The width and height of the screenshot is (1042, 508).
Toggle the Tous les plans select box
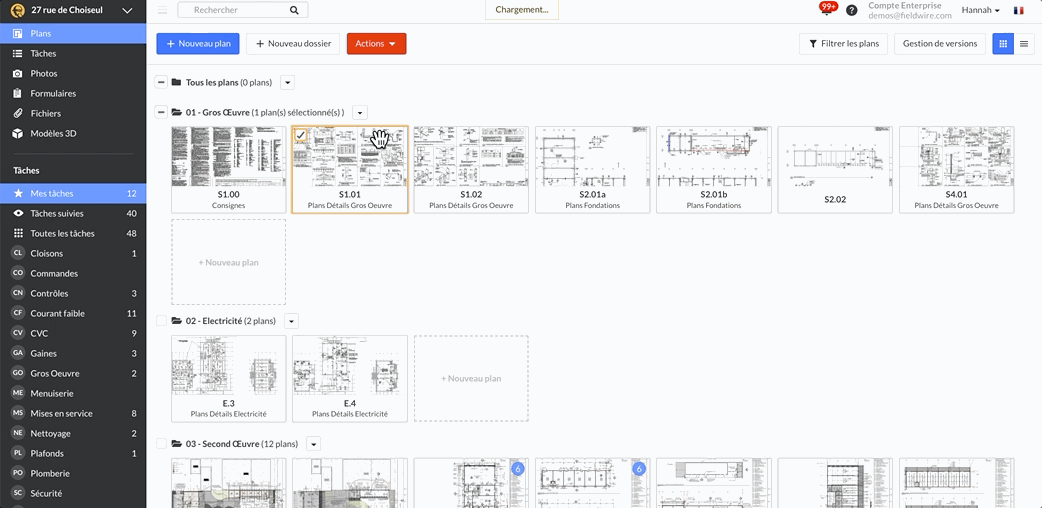point(161,82)
